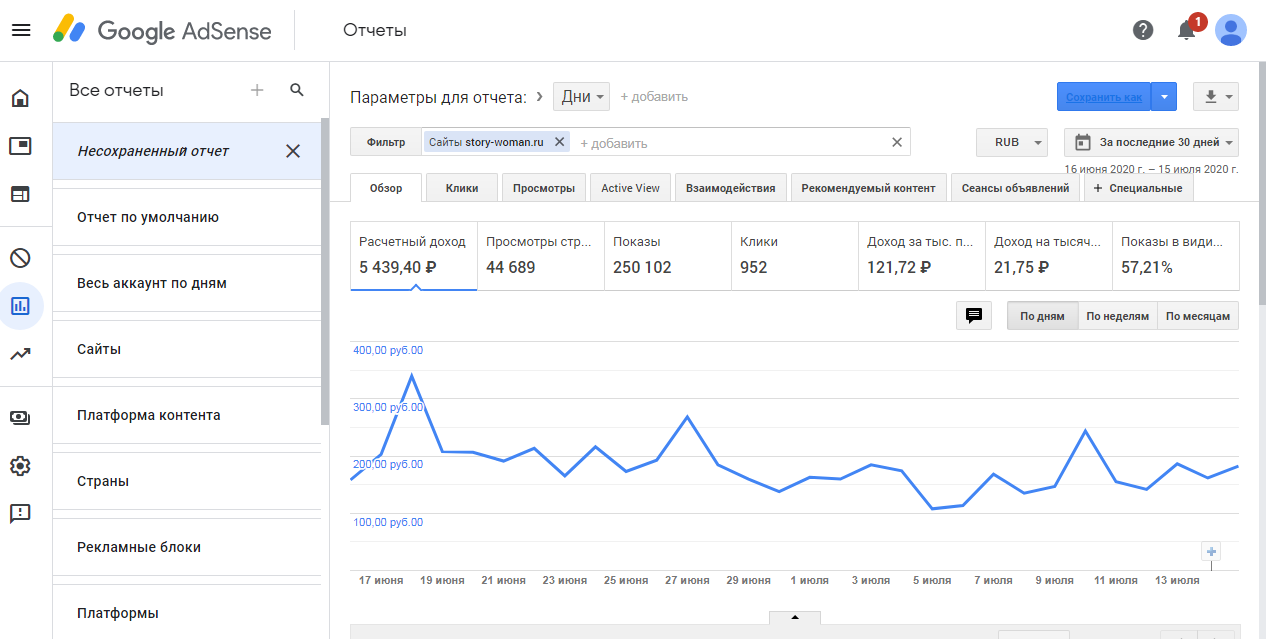Remove the story-woman.ru filter chip

[x=560, y=142]
